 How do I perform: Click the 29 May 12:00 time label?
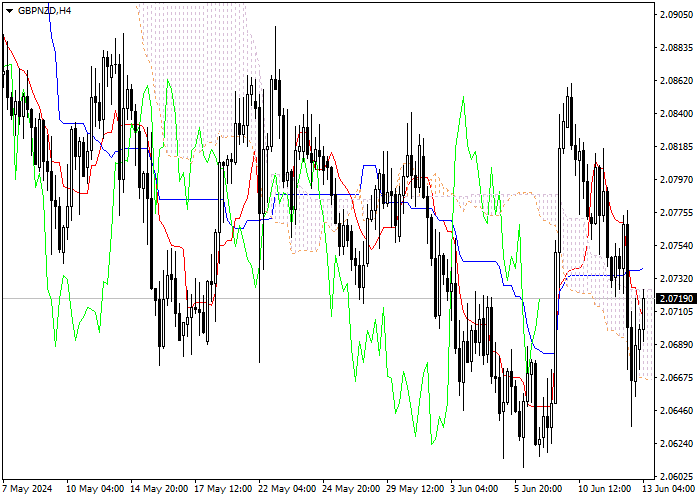tap(416, 489)
